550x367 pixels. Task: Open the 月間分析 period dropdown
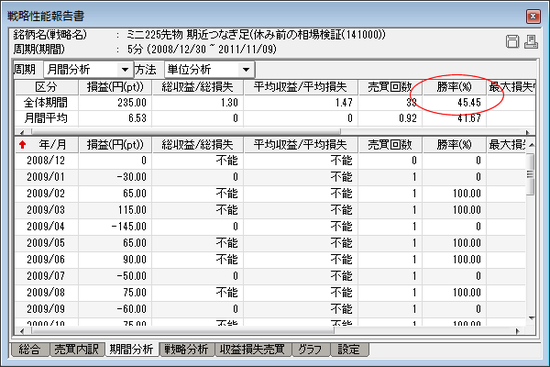tap(125, 69)
